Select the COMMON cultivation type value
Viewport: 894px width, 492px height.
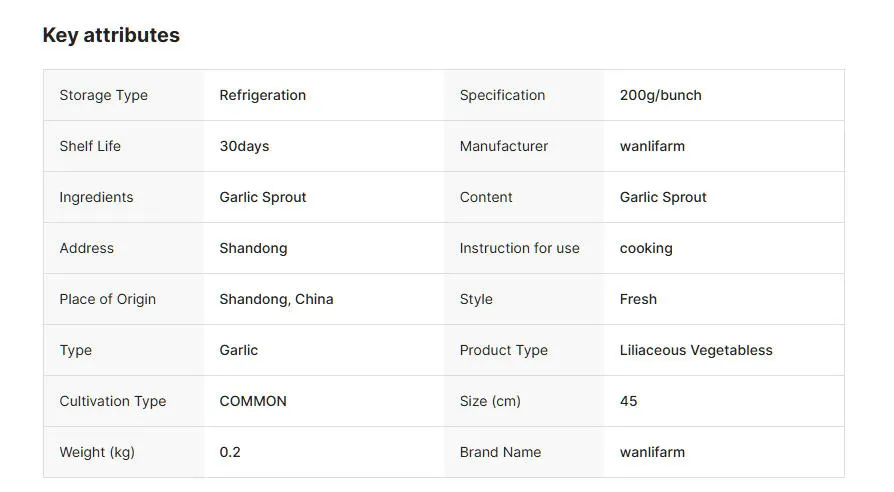[253, 401]
